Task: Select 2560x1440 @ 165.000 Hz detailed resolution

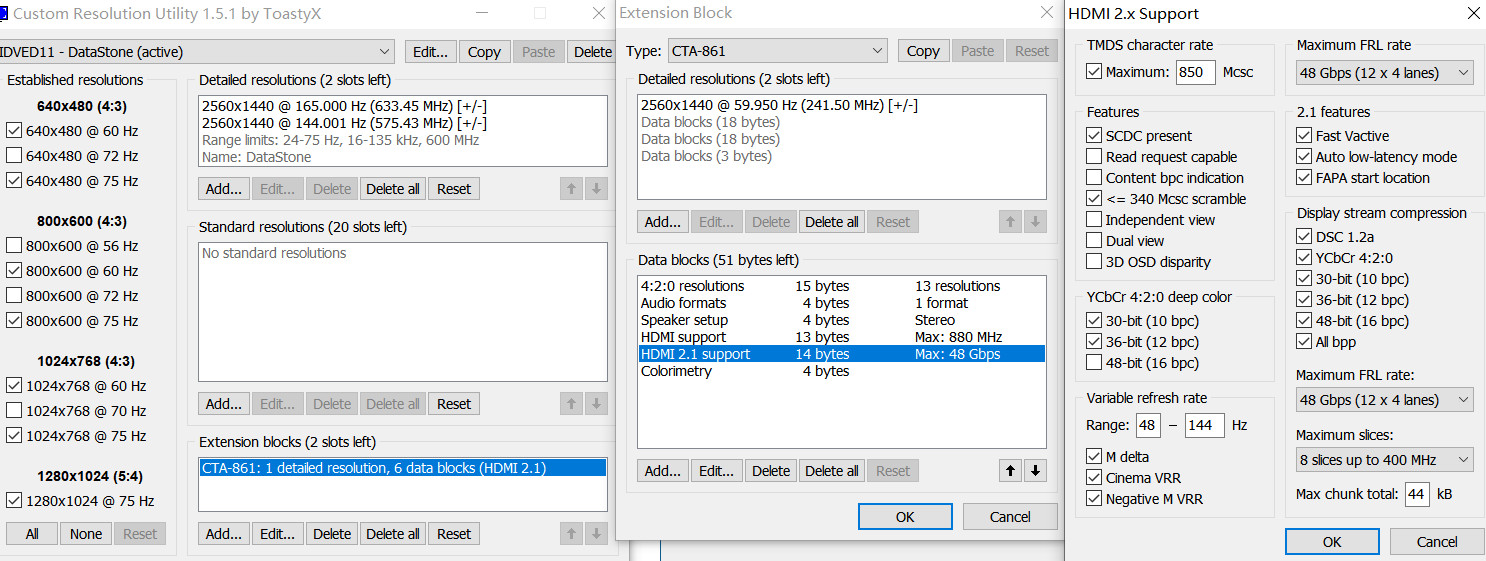Action: (x=344, y=106)
